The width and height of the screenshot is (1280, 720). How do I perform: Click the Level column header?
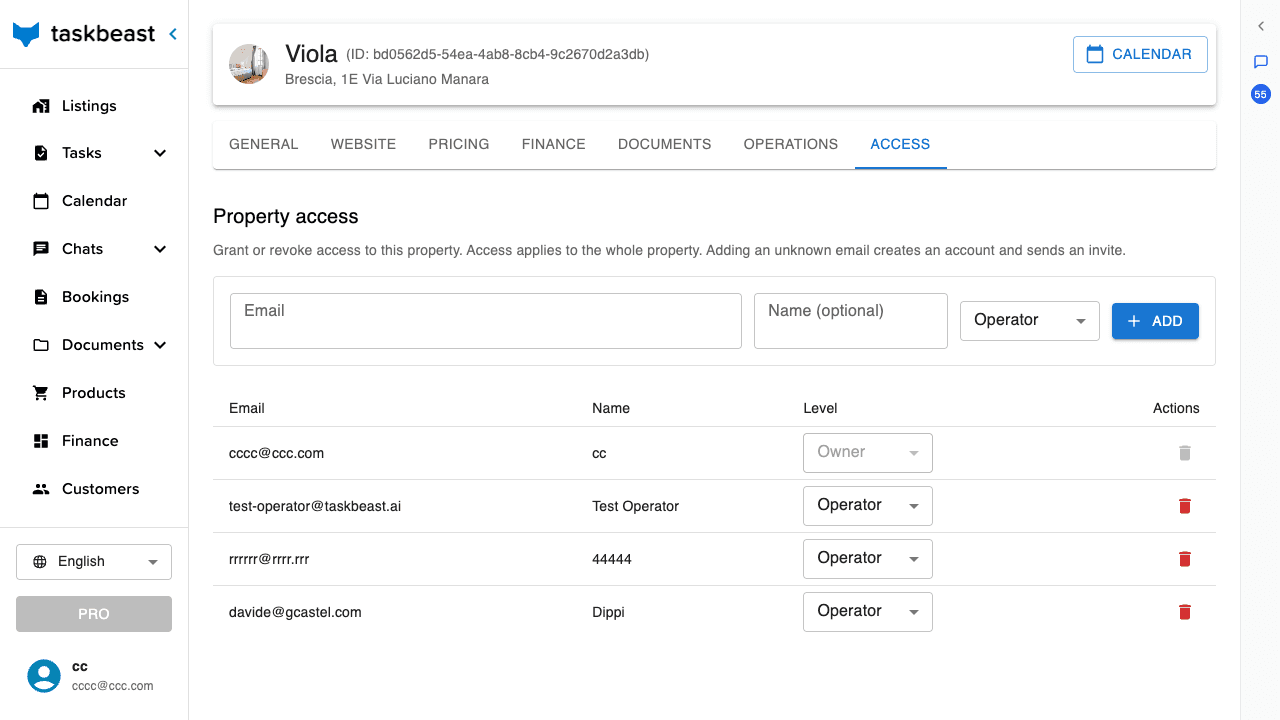820,408
